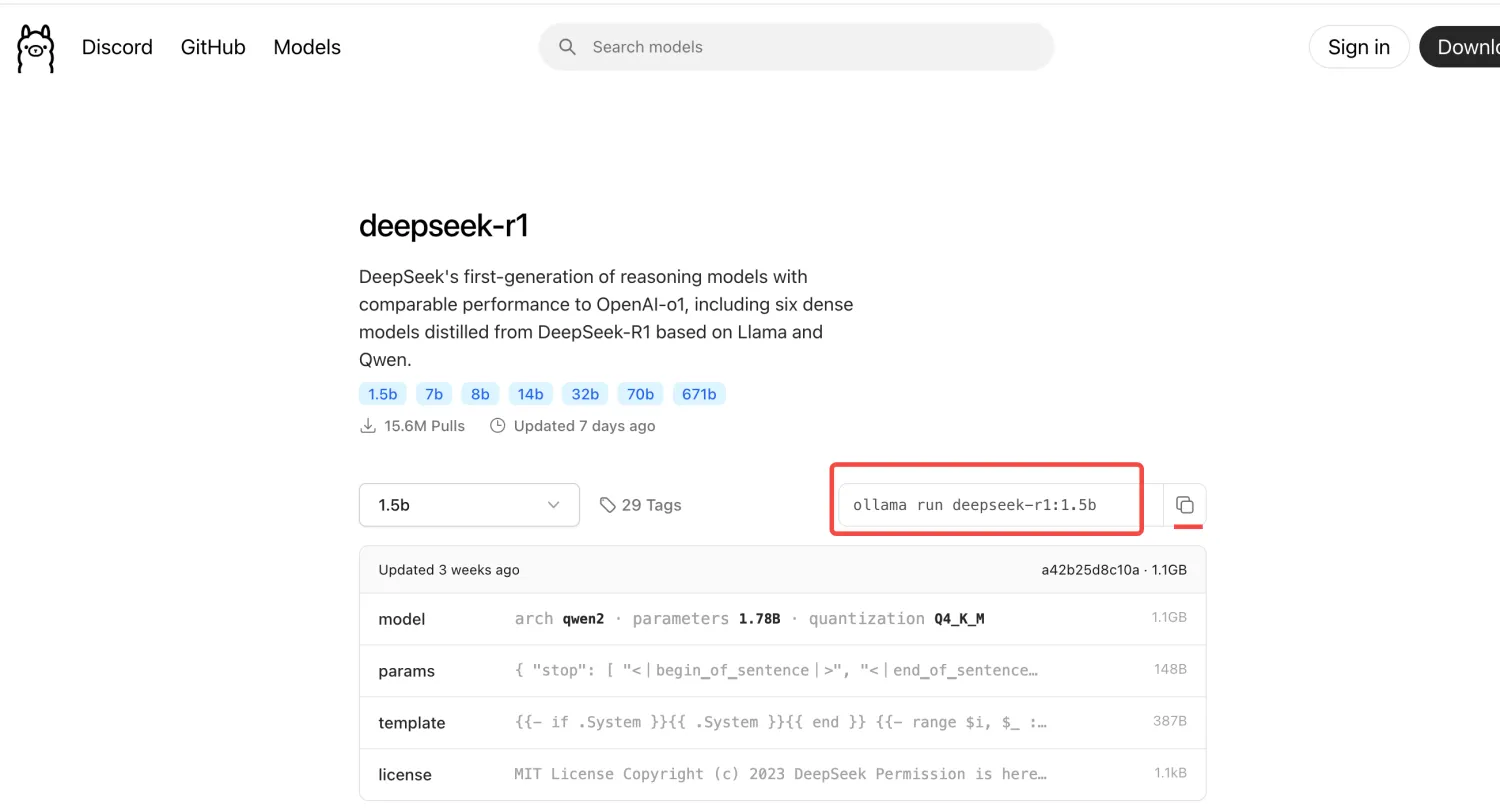Open the 1.5b version dropdown
Screen dimensions: 1500x808
coord(469,505)
